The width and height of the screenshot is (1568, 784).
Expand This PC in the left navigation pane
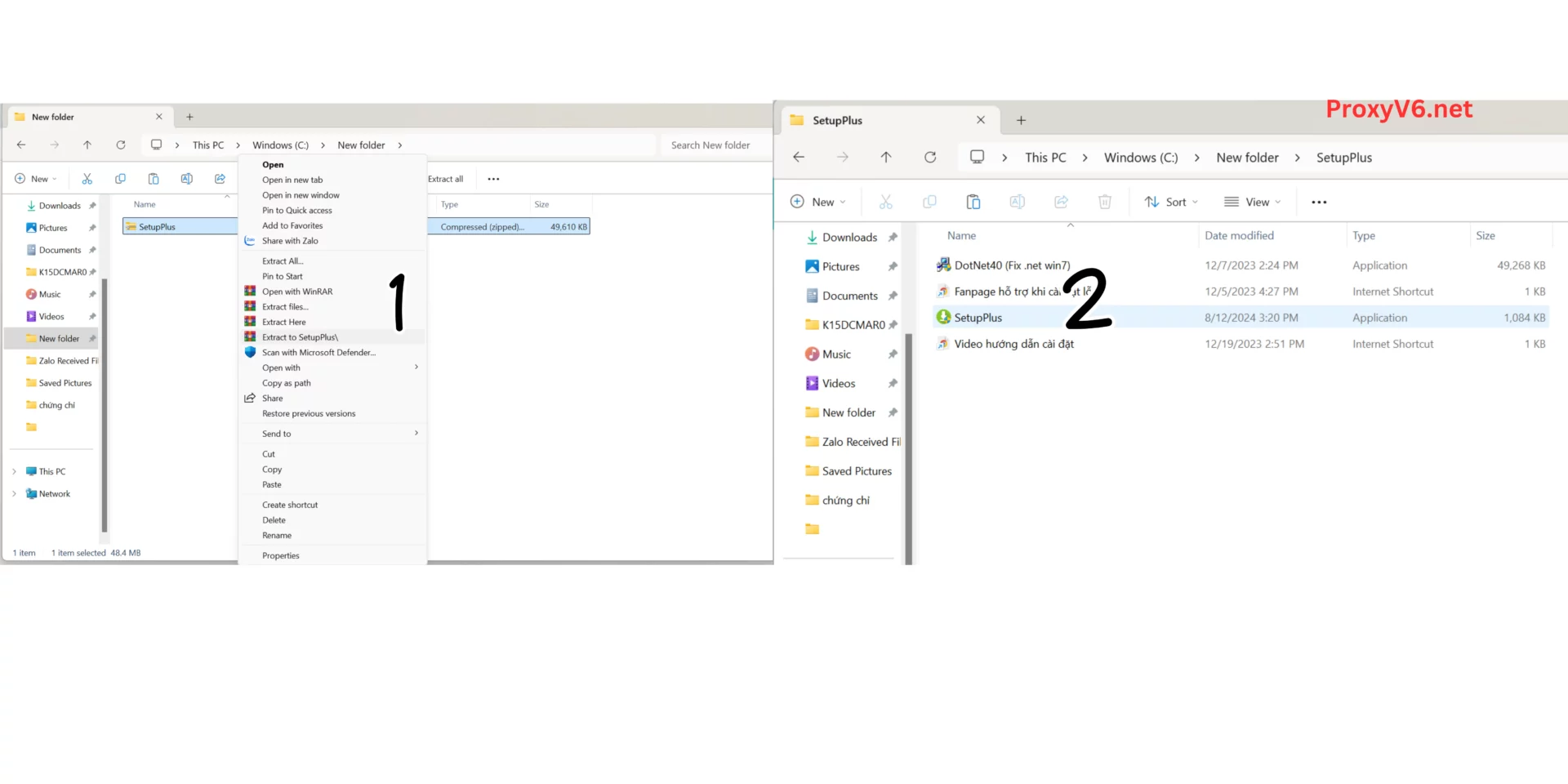coord(14,471)
